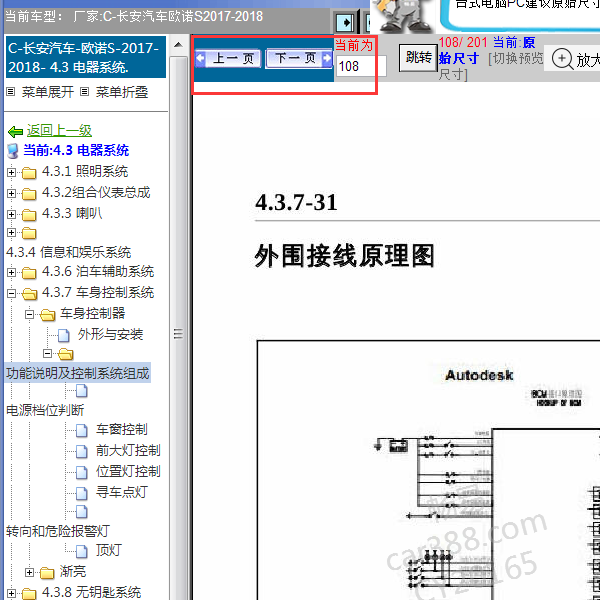This screenshot has width=600, height=600.
Task: Click the right-arrow icon next to vehicle model bar
Action: point(345,23)
